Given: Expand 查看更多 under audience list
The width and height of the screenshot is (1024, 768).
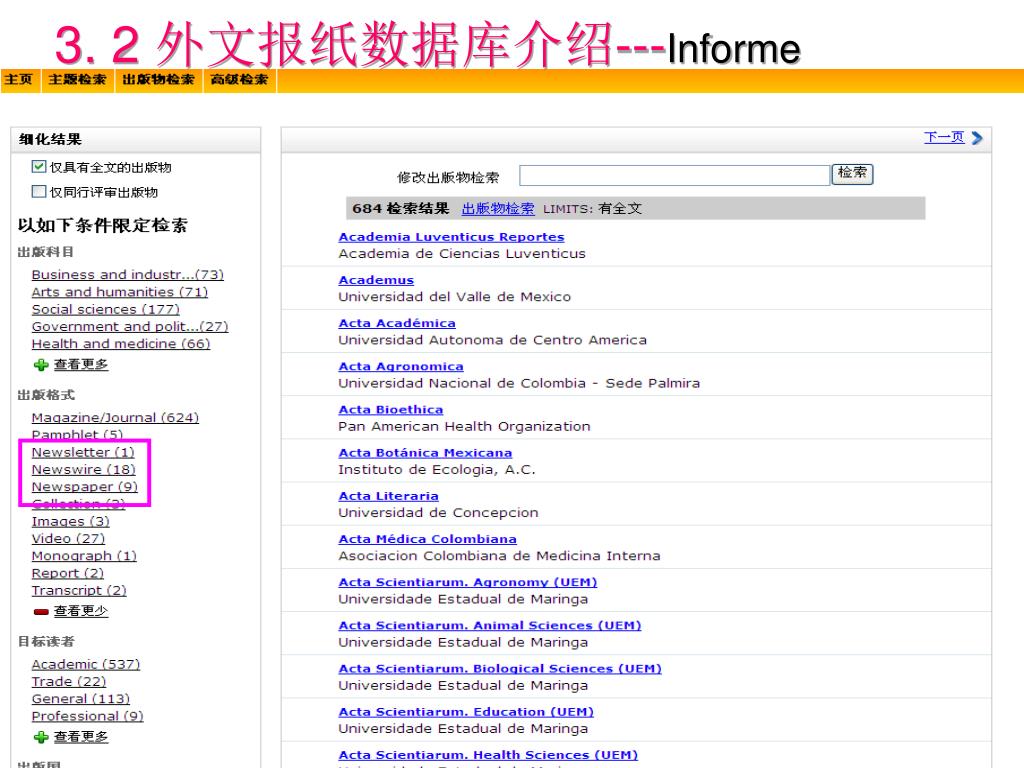Looking at the screenshot, I should [81, 737].
